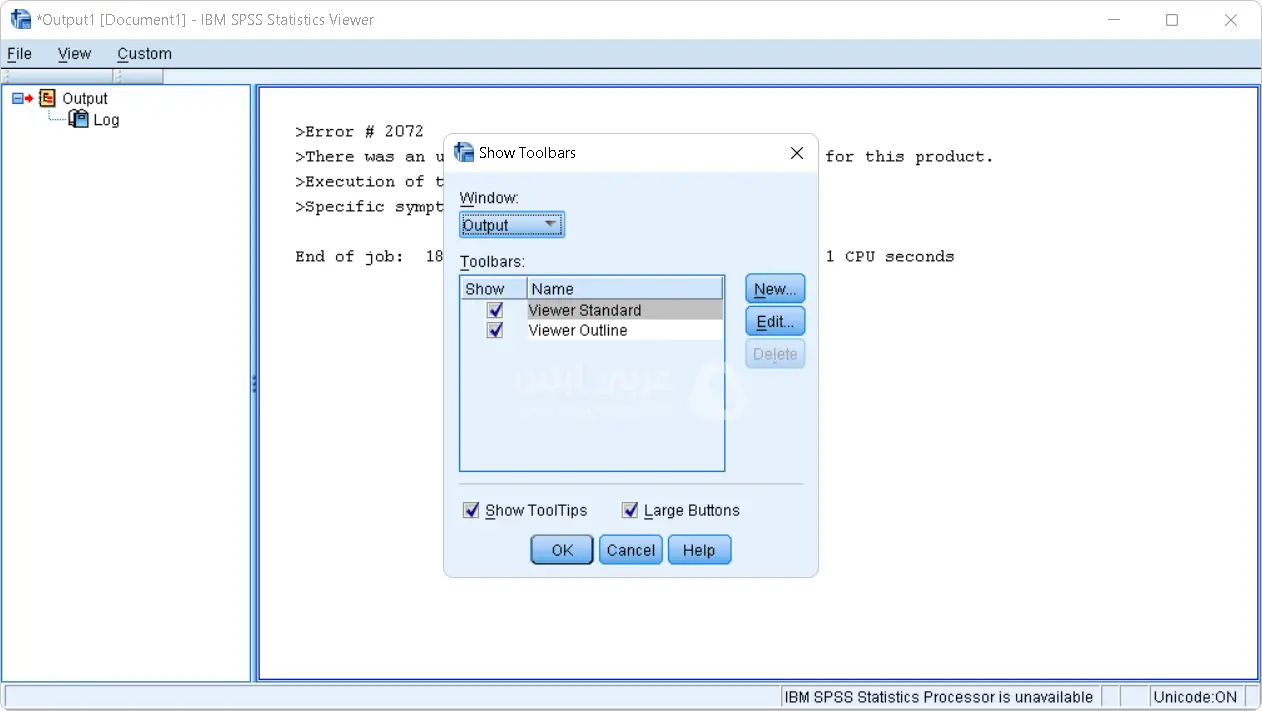Image resolution: width=1262 pixels, height=711 pixels.
Task: Open the View menu
Action: pos(74,54)
